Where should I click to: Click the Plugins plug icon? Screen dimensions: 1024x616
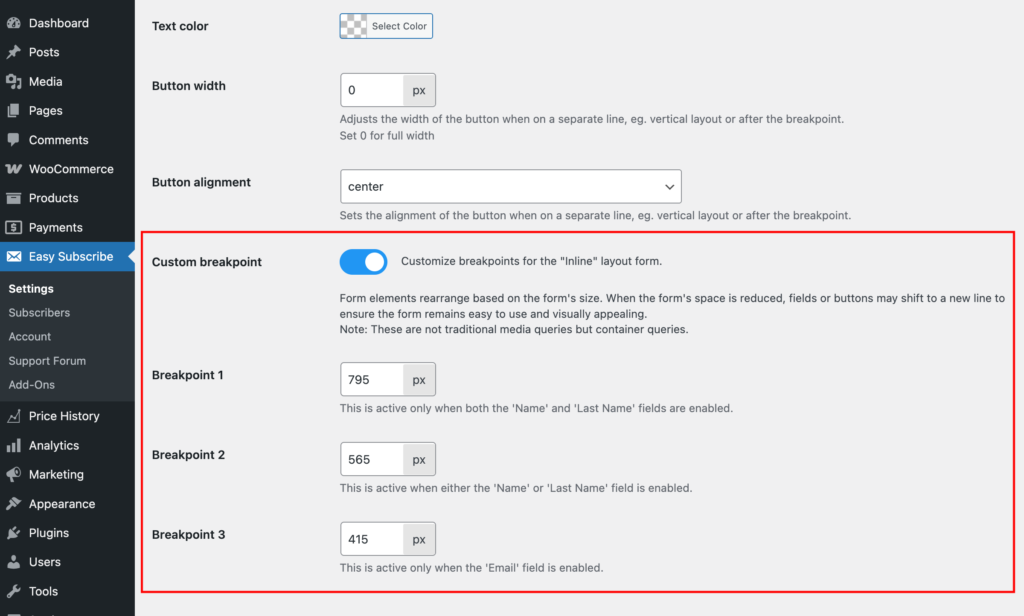pyautogui.click(x=14, y=533)
